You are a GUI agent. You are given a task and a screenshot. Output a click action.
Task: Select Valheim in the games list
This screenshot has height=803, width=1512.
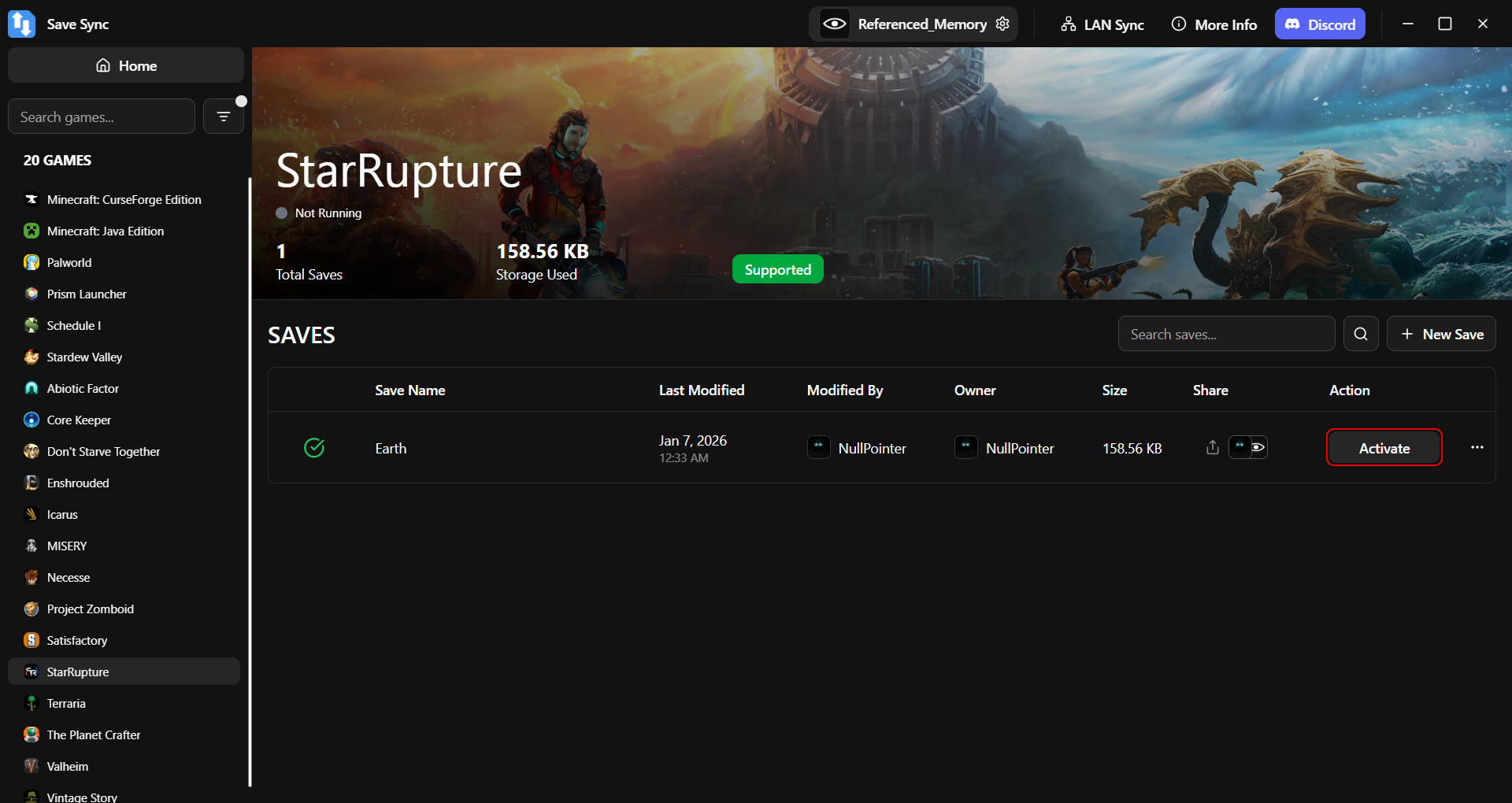(x=124, y=766)
